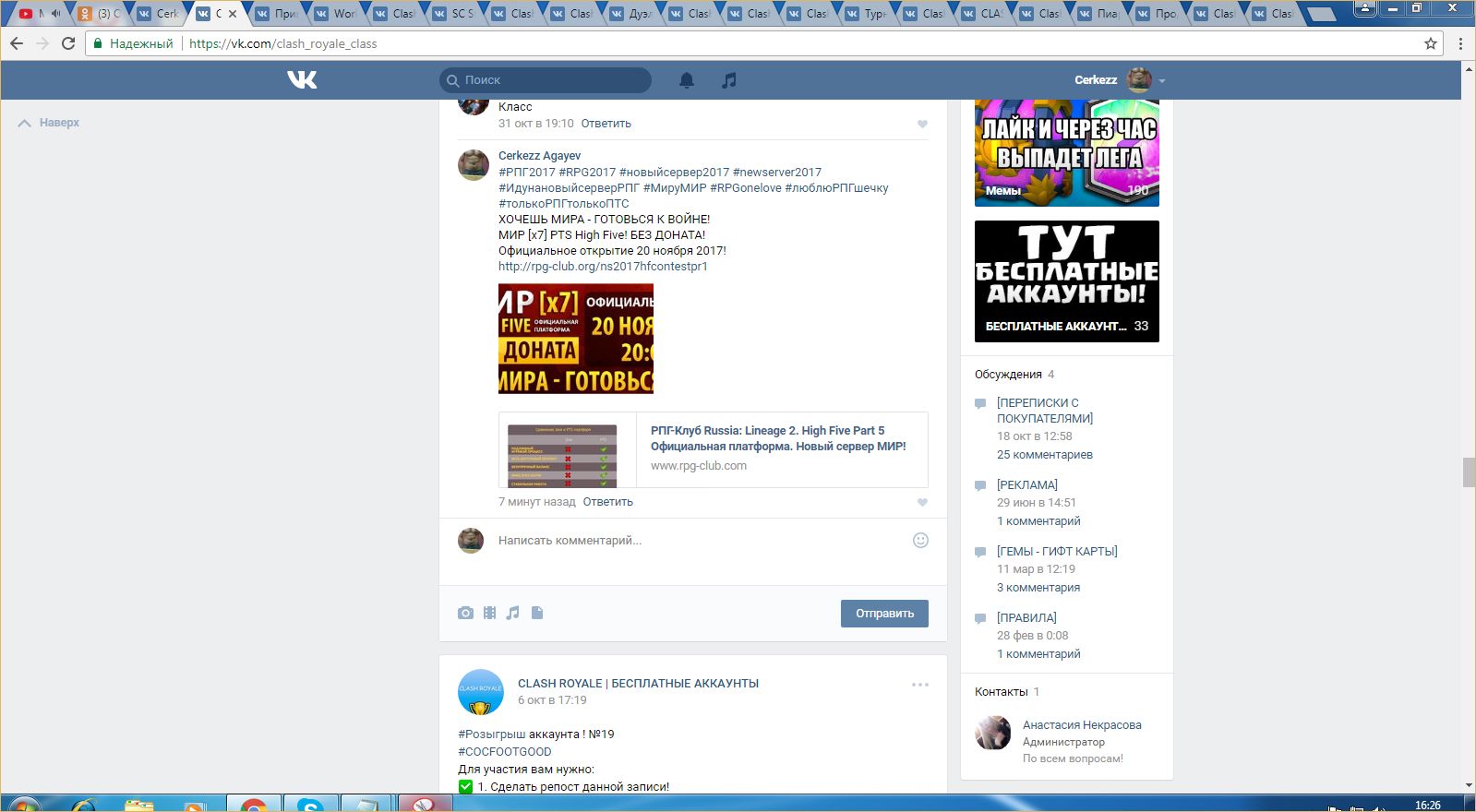Open the [ГЕМЫ - ГИФТ КАРТЫ] discussion
The image size is (1476, 812).
point(1057,552)
